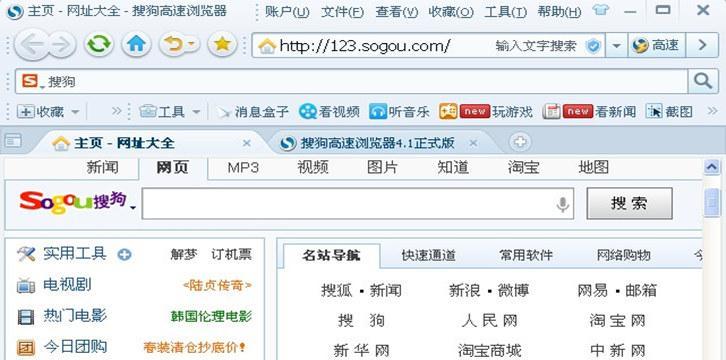The height and width of the screenshot is (360, 726).
Task: Open the 韩国伦理电影 link
Action: [x=211, y=317]
